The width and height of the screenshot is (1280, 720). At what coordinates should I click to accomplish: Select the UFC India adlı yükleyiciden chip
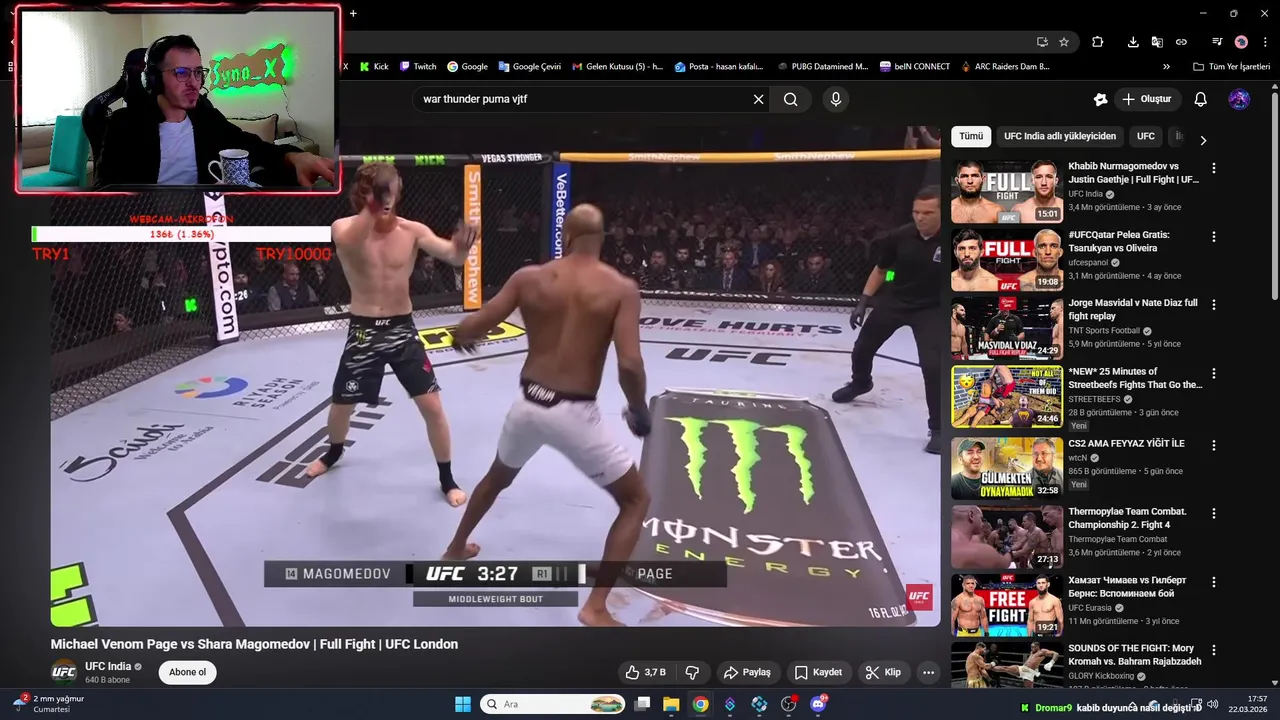[1060, 136]
